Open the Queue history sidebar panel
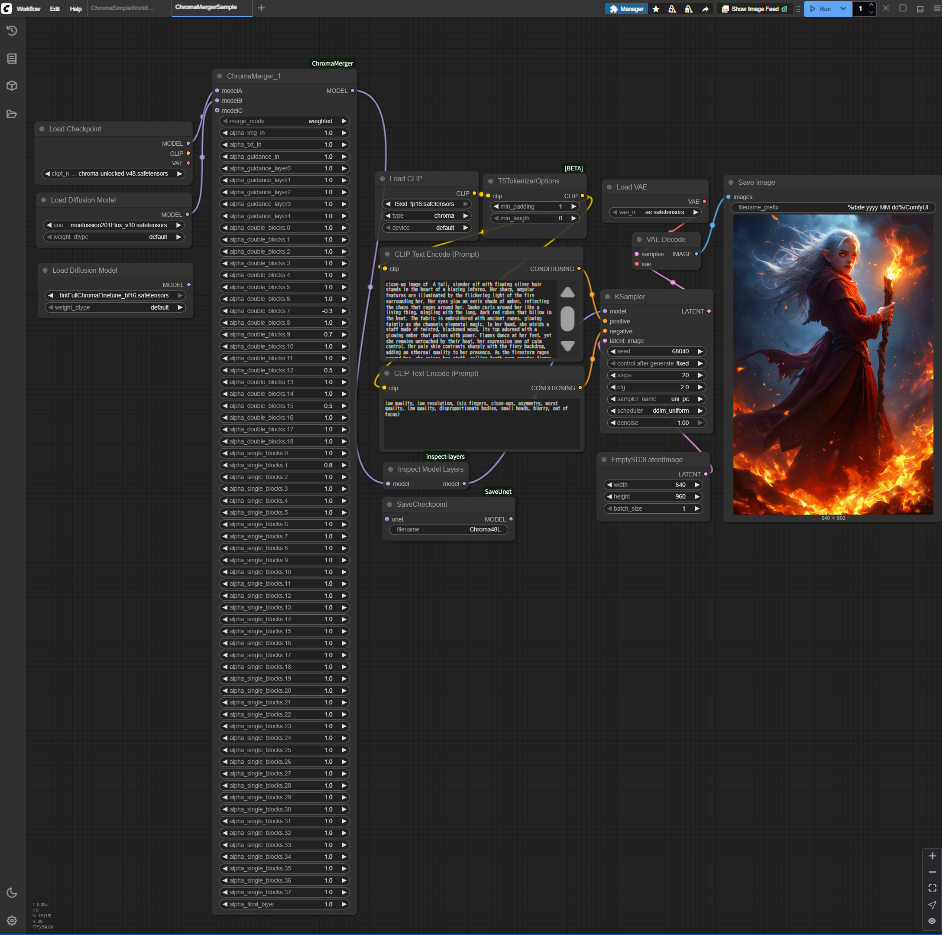 coord(12,31)
